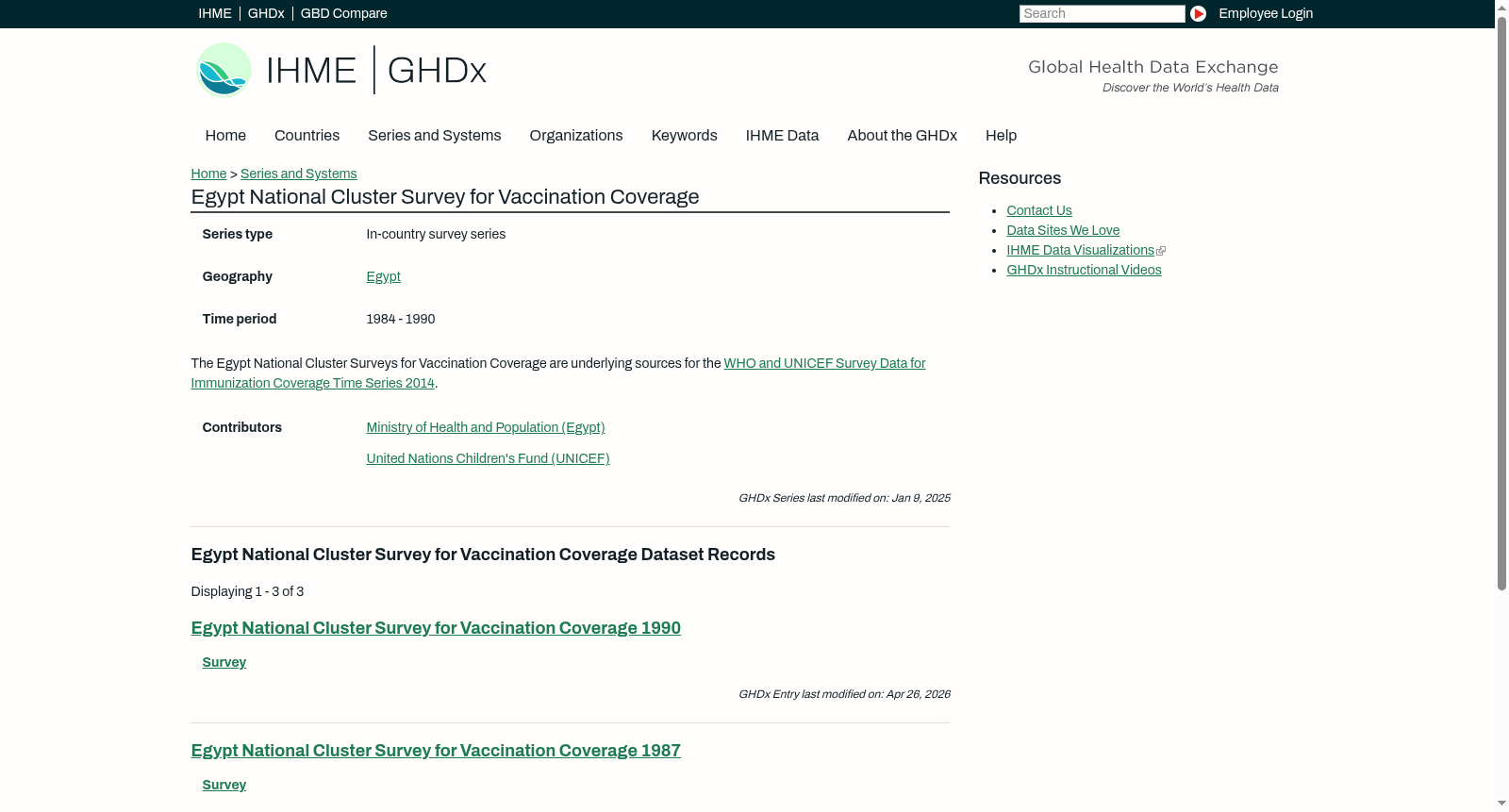Select Keywords in the navigation bar
1509x812 pixels.
(685, 136)
